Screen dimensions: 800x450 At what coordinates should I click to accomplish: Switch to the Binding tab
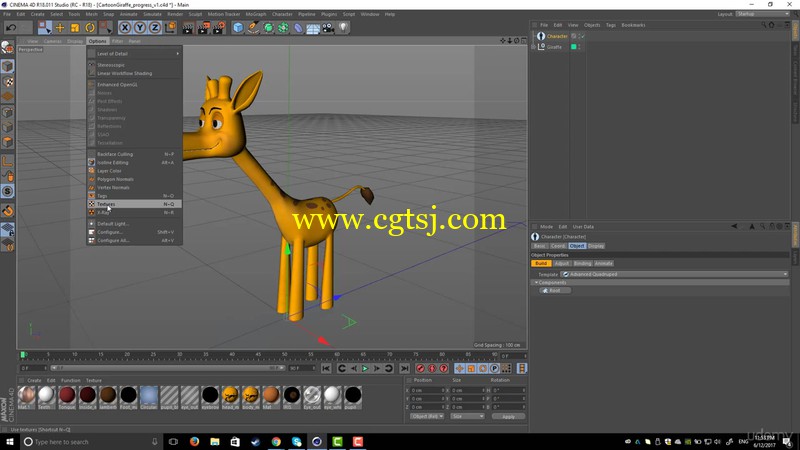tap(582, 264)
